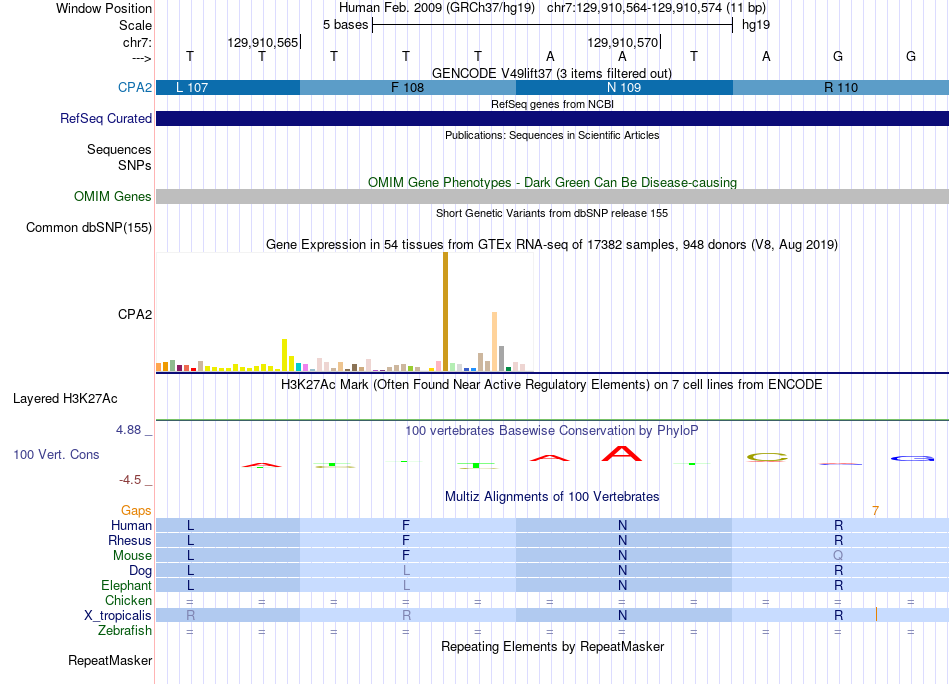Click the Mouse species label
The height and width of the screenshot is (684, 950).
tap(132, 556)
